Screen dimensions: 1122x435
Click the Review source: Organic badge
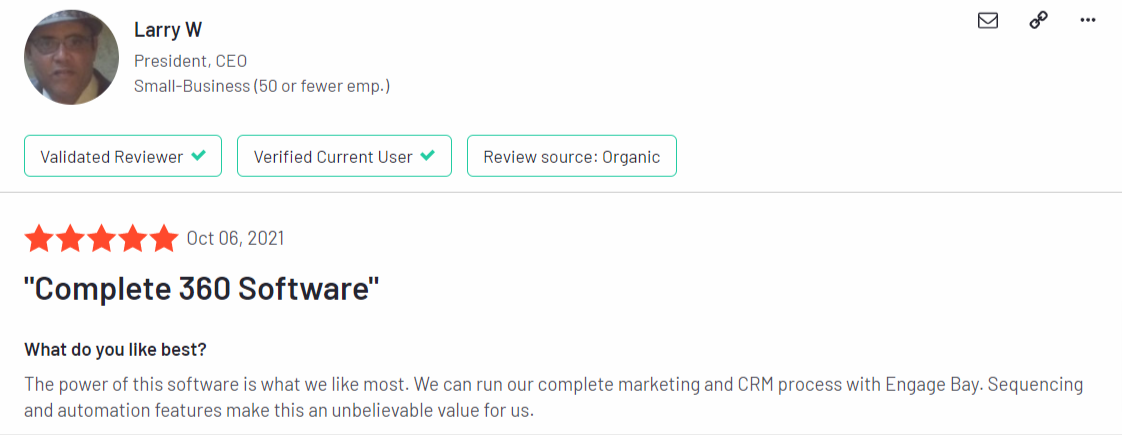(571, 156)
